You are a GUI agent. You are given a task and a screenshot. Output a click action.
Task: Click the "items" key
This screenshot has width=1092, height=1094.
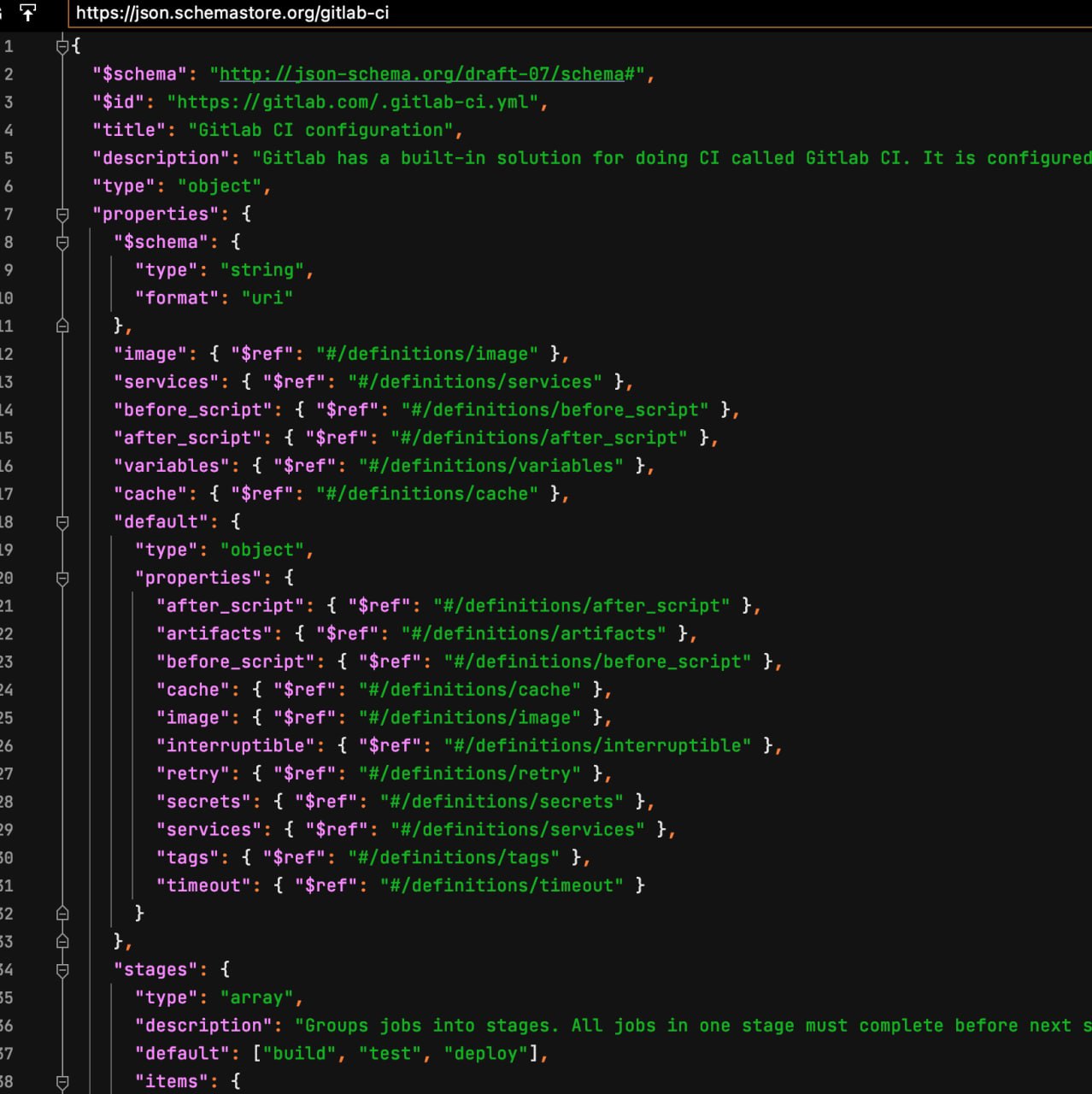pyautogui.click(x=172, y=1081)
